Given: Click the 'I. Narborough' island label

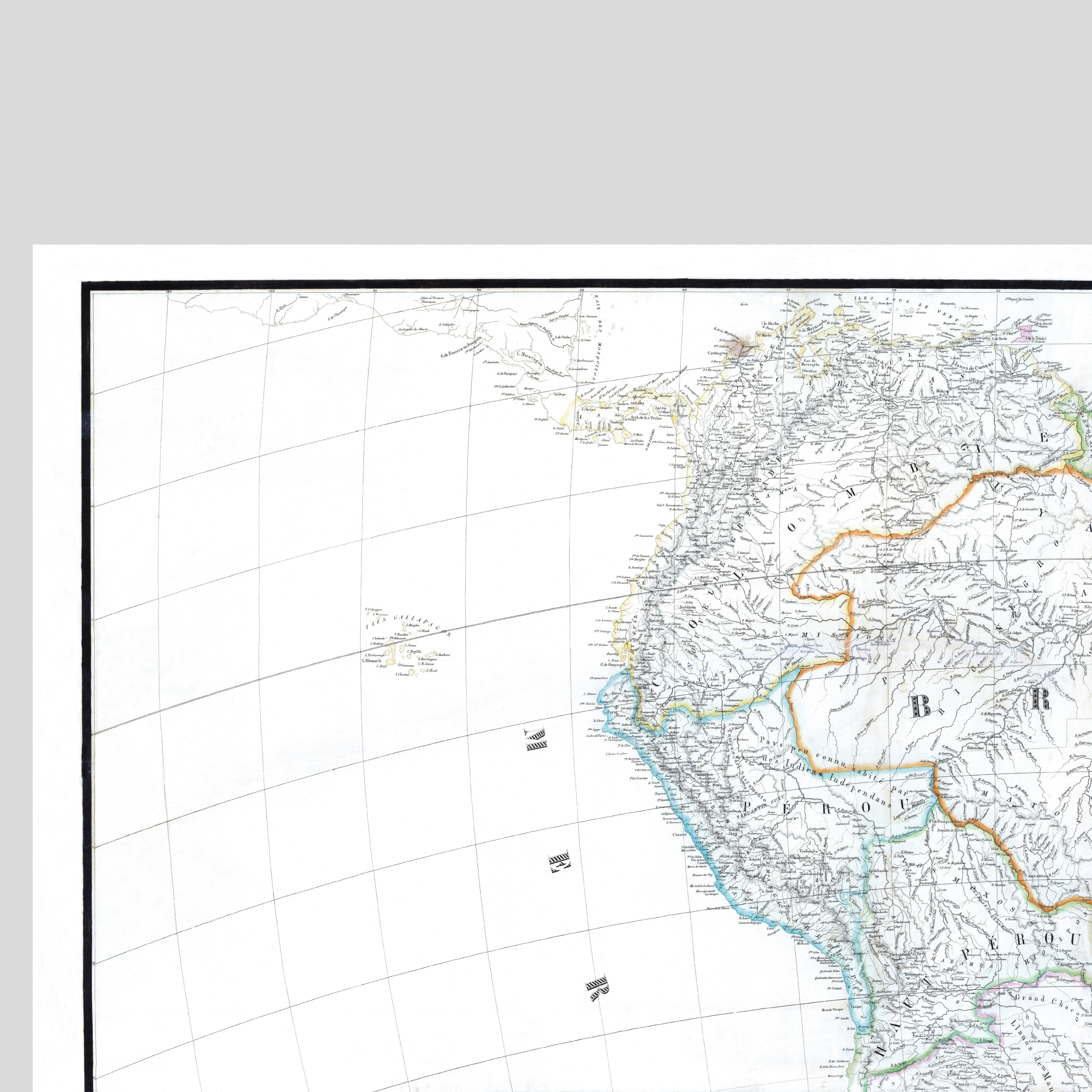Looking at the screenshot, I should [375, 656].
